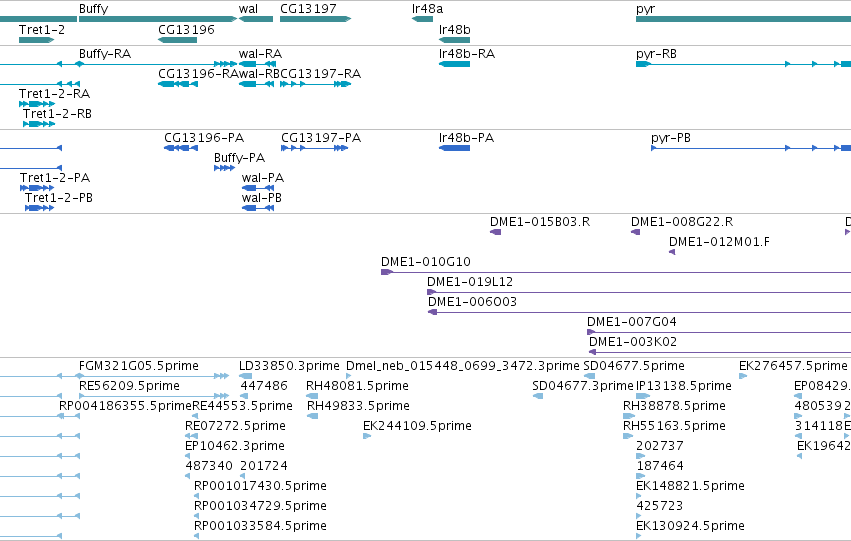The height and width of the screenshot is (541, 851).
Task: Click the SD04677.3prime EST label
Action: tap(583, 386)
